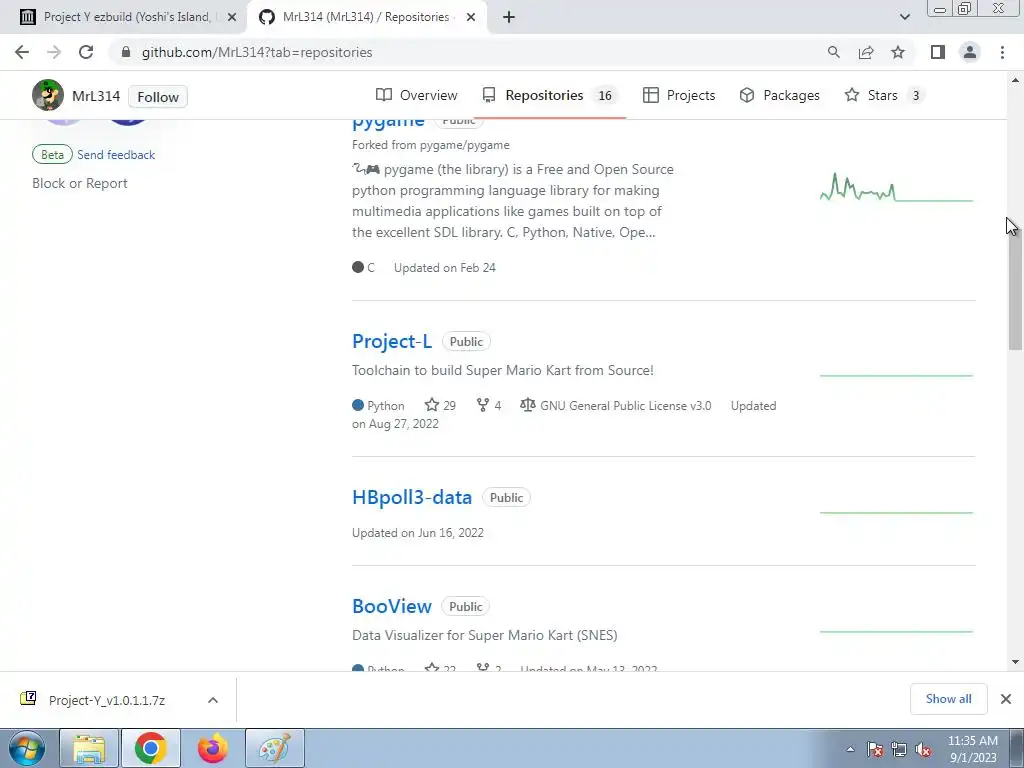Select the MrL314 Repositories browser tab
The width and height of the screenshot is (1024, 768).
click(367, 17)
